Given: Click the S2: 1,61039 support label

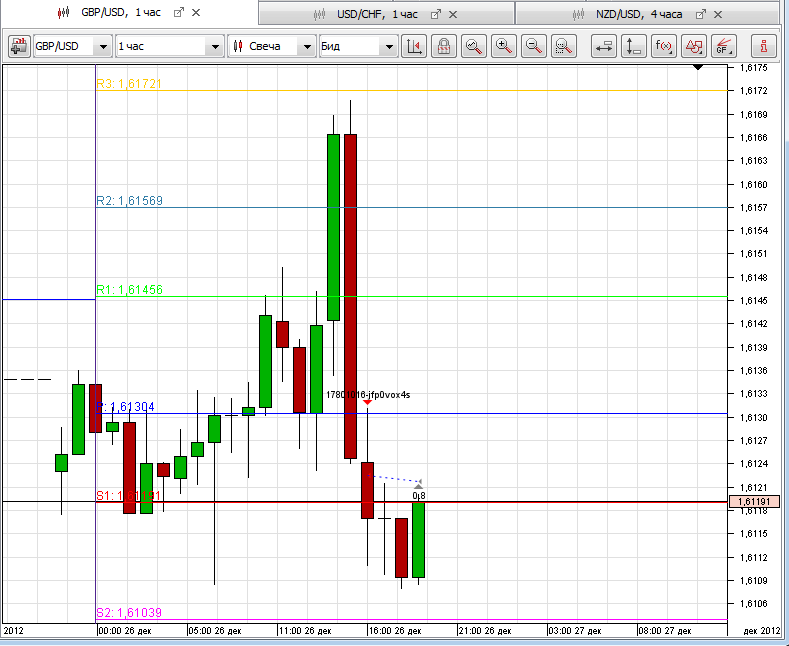Looking at the screenshot, I should pyautogui.click(x=129, y=612).
